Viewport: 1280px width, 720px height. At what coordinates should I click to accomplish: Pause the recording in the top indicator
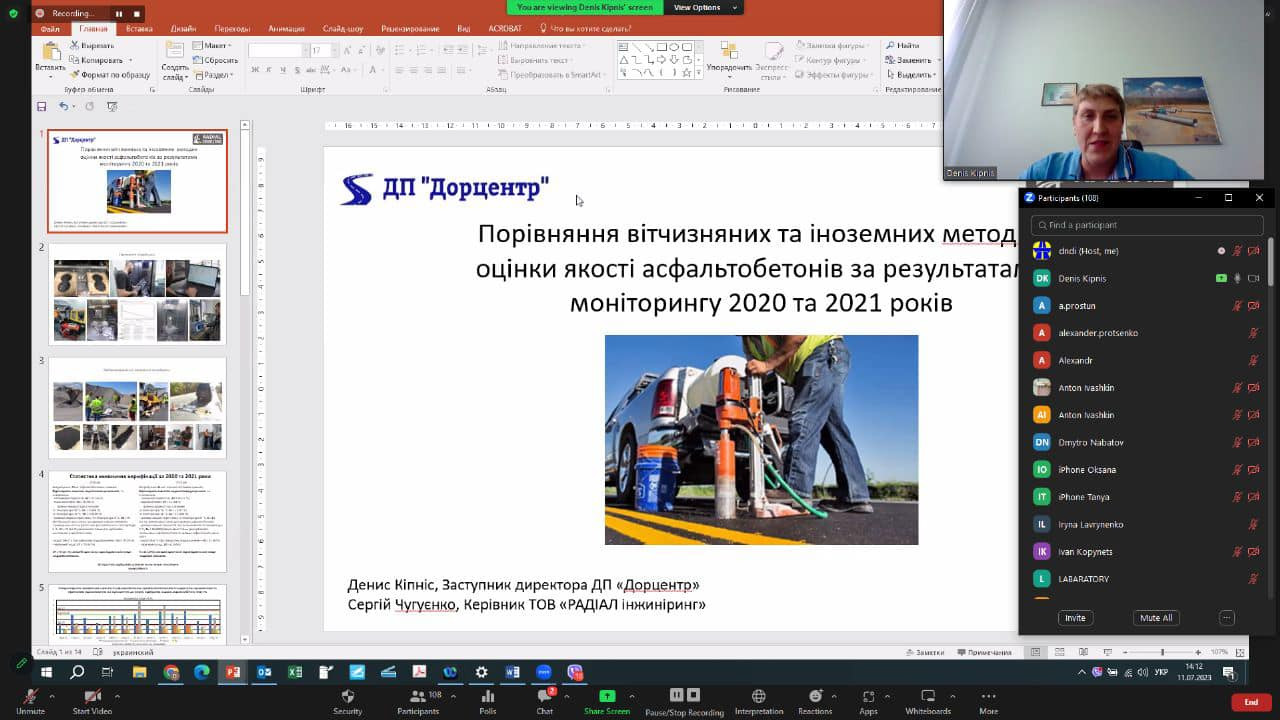[118, 14]
